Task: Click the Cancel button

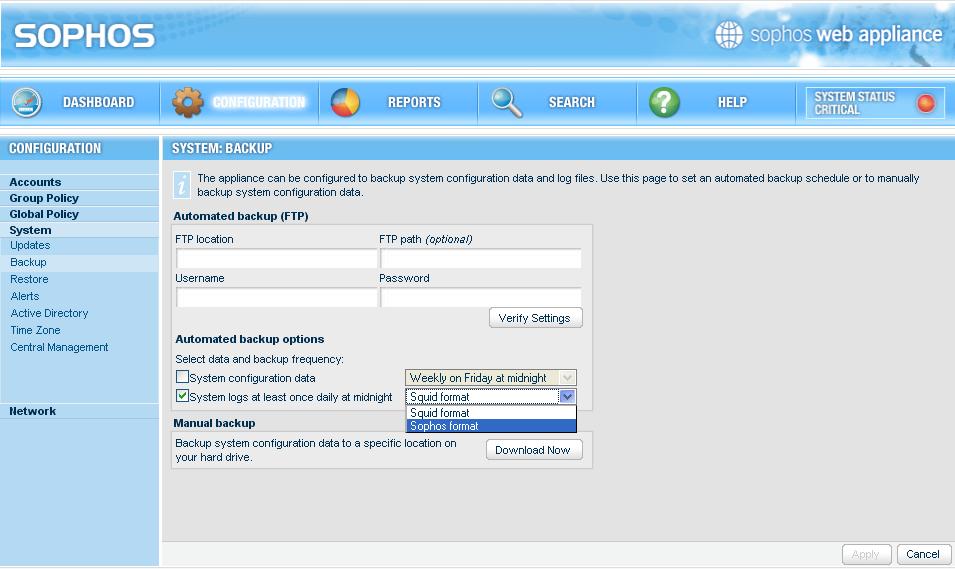Action: 923,554
